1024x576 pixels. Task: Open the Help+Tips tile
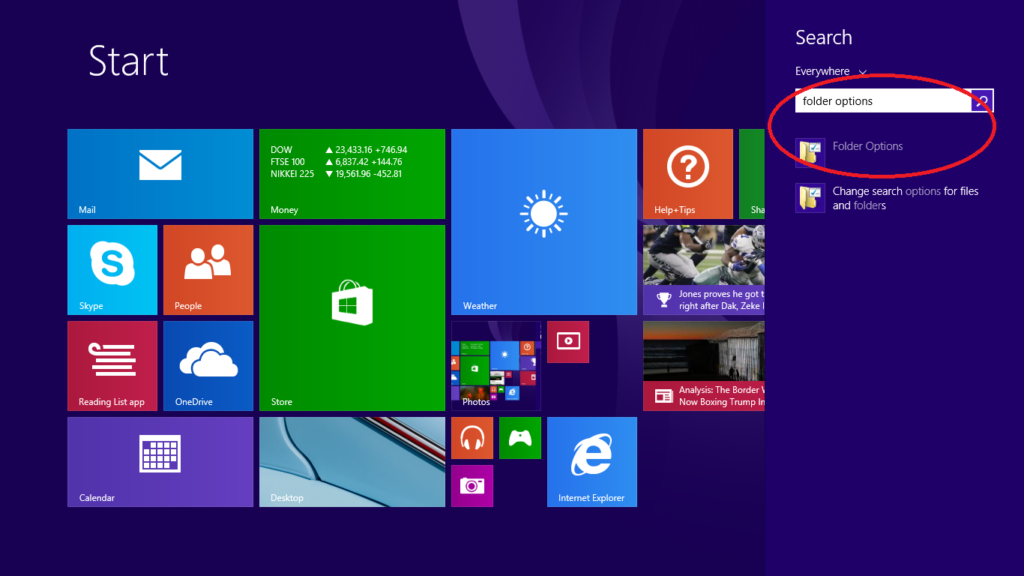(688, 174)
